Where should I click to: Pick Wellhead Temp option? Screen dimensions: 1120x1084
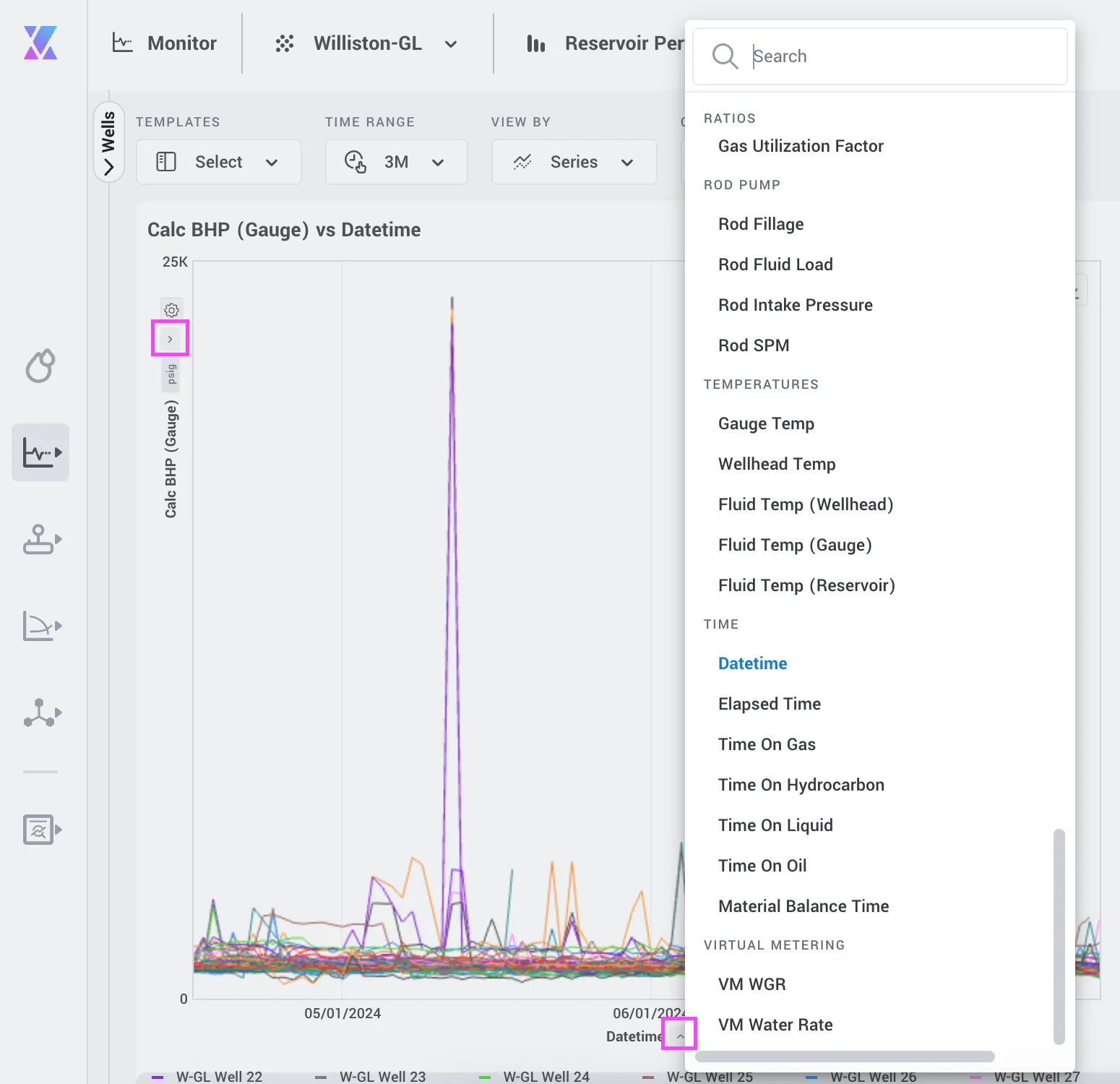coord(777,464)
